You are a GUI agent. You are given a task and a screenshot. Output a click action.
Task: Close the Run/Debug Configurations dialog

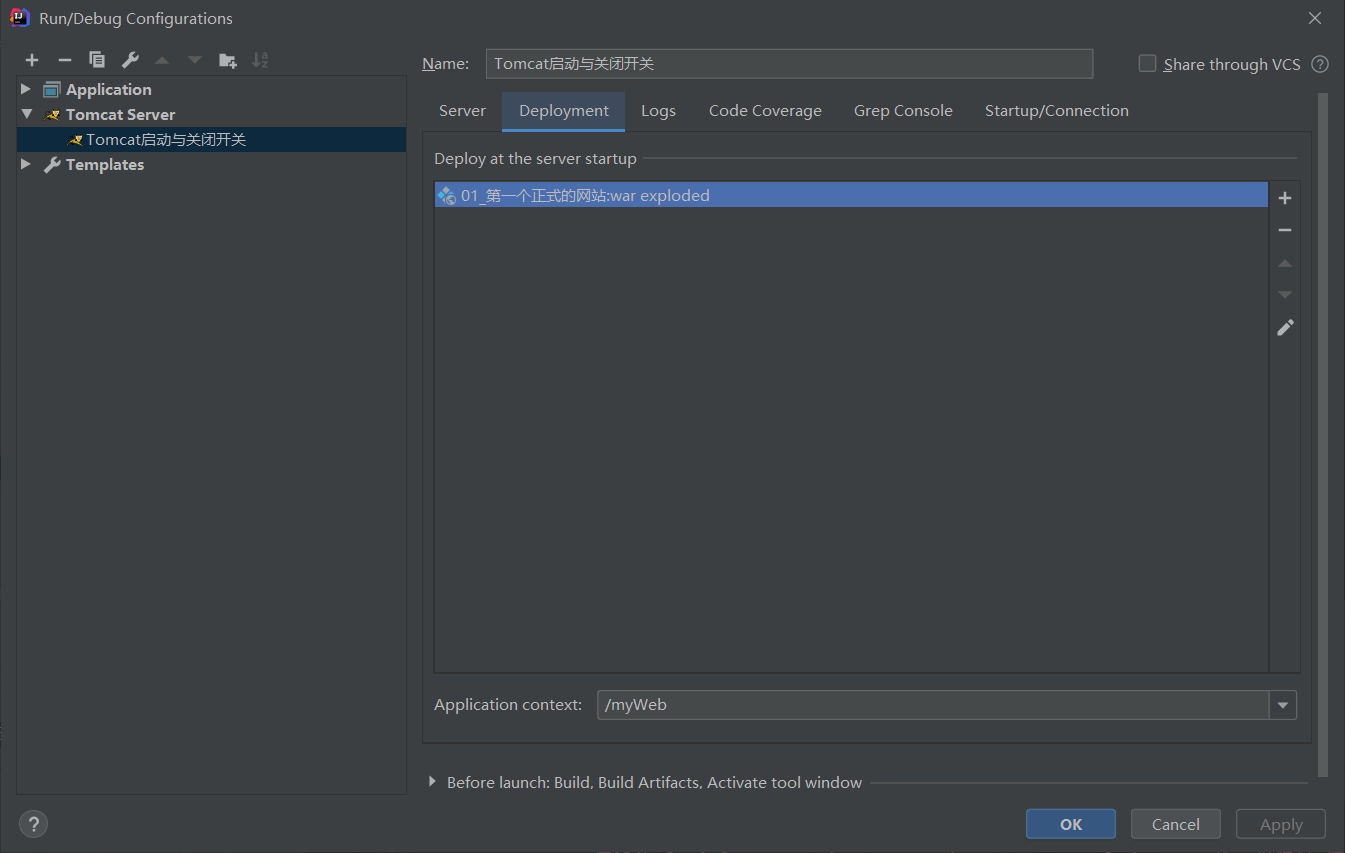click(x=1314, y=18)
